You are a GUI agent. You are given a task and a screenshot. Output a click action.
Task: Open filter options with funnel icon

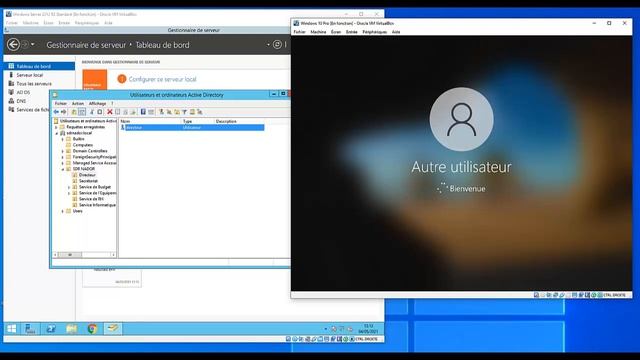184,112
